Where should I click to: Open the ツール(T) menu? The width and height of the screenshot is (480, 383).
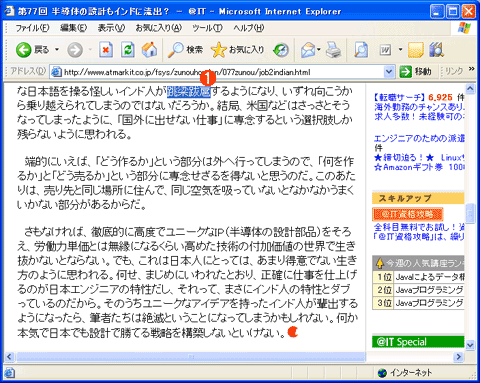[x=207, y=28]
